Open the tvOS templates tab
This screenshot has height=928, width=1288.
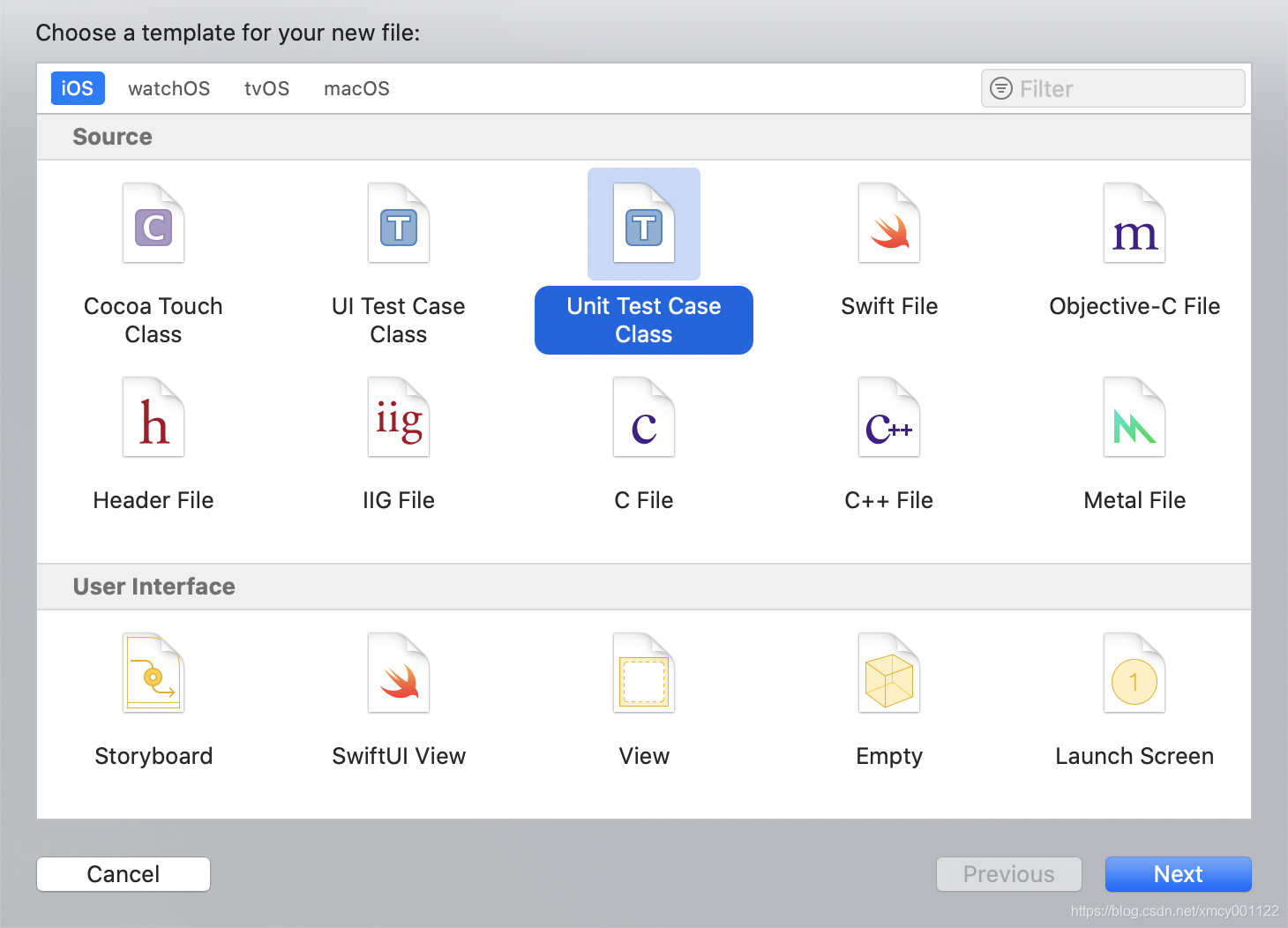267,88
